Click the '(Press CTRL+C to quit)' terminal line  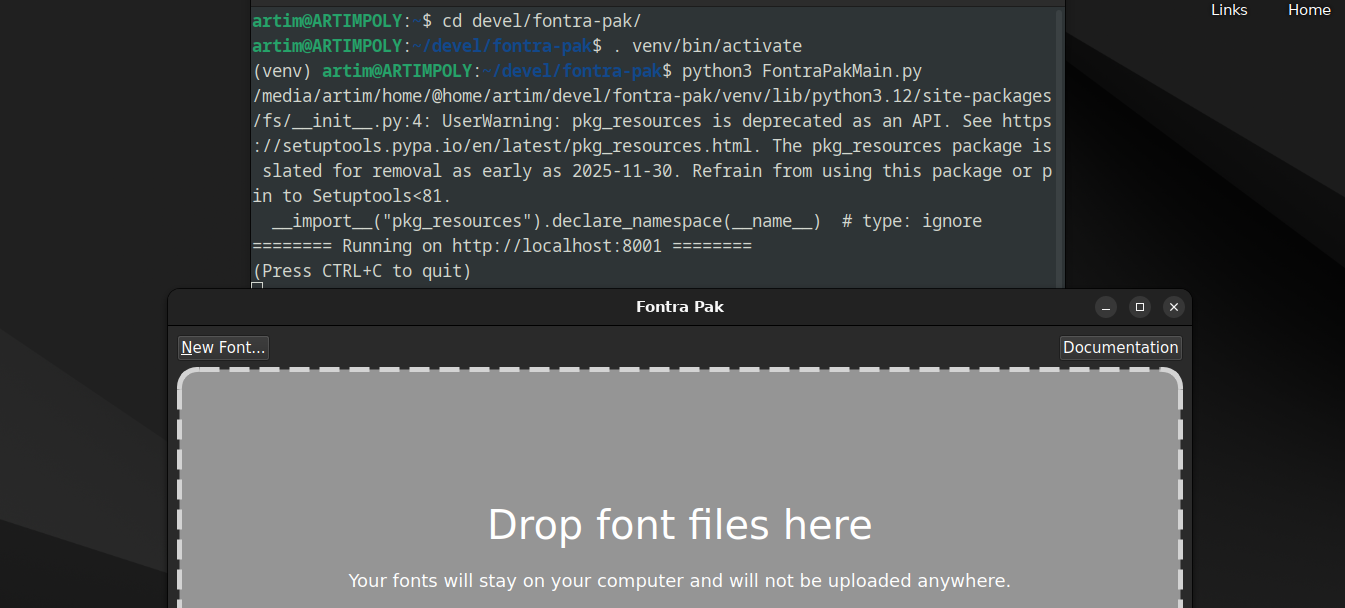click(362, 271)
